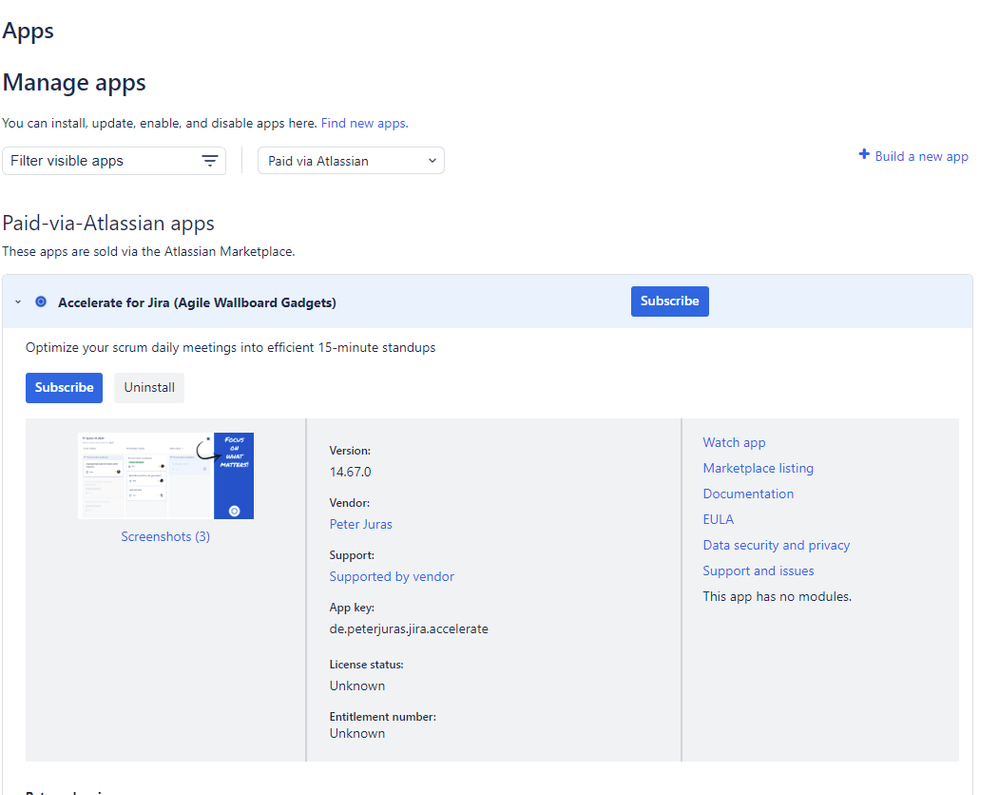
Task: Open the Marketplace listing link
Action: [x=758, y=468]
